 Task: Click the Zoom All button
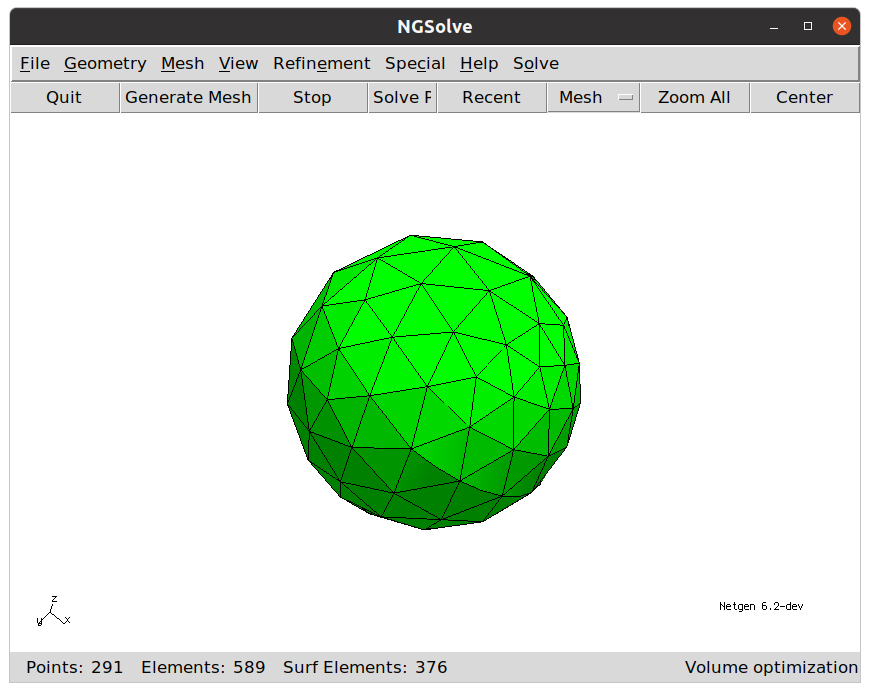(694, 98)
